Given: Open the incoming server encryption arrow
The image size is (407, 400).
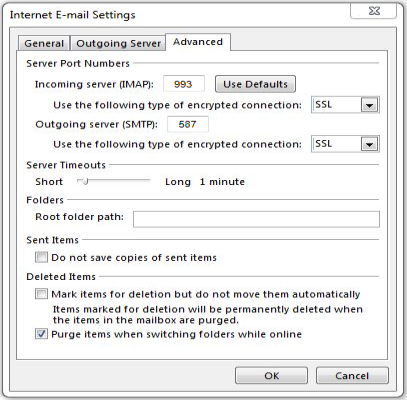Looking at the screenshot, I should (369, 105).
